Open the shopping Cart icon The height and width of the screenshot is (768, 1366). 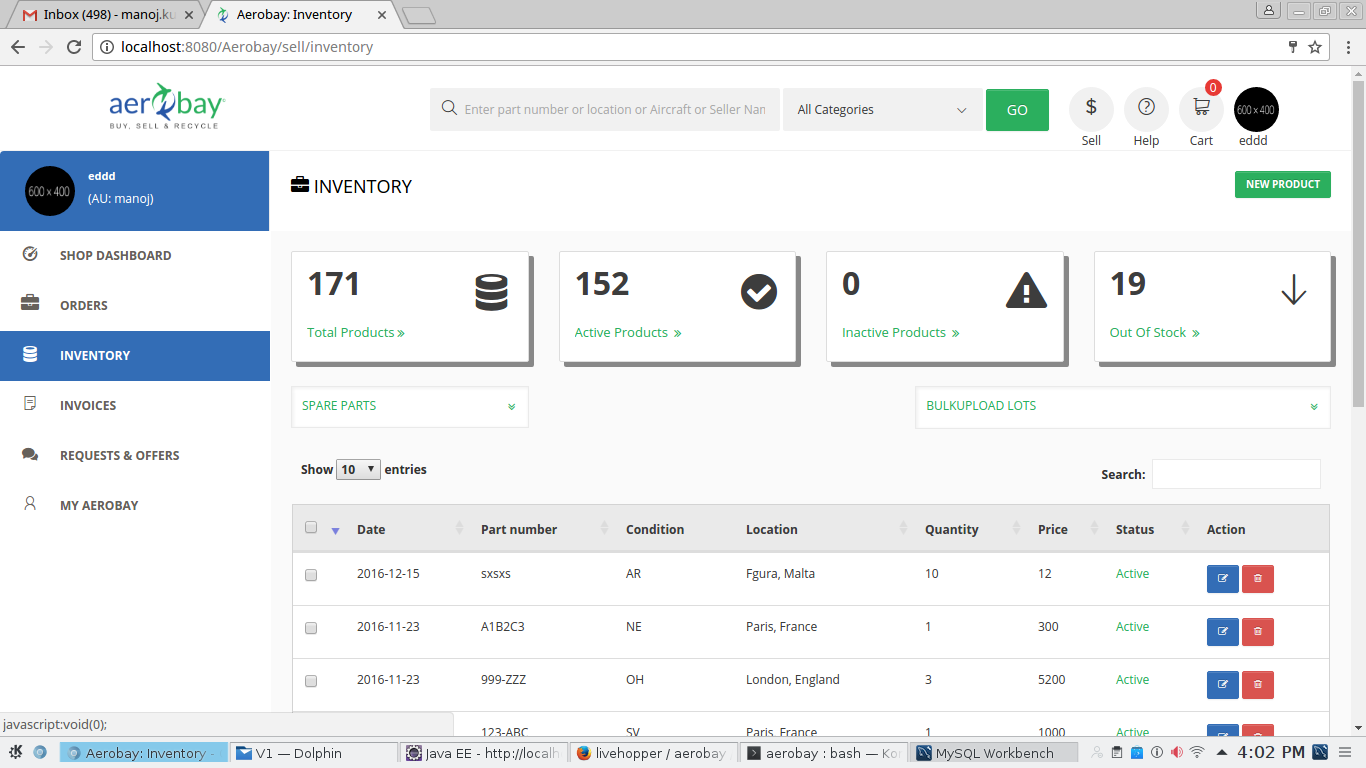click(x=1201, y=108)
